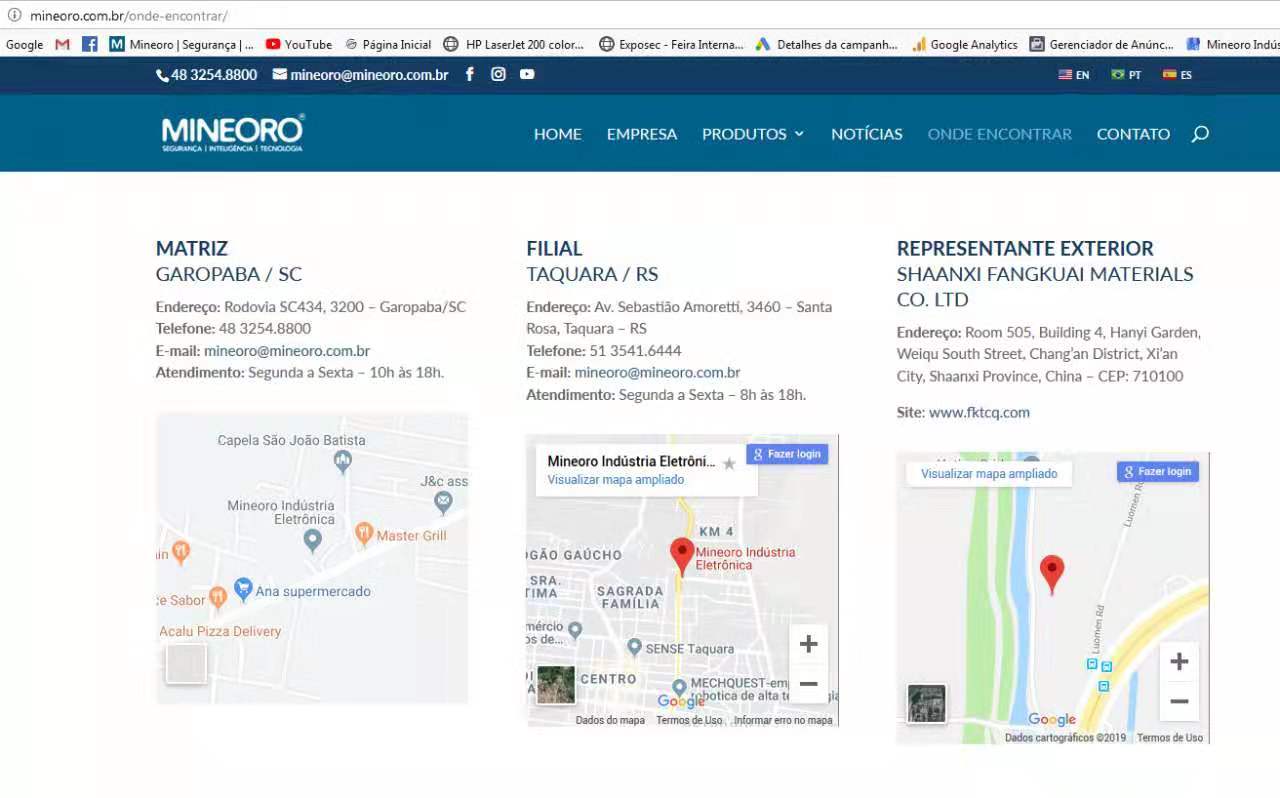Select ONDE ENCONTRAR menu item
This screenshot has height=798, width=1280.
(x=1000, y=134)
